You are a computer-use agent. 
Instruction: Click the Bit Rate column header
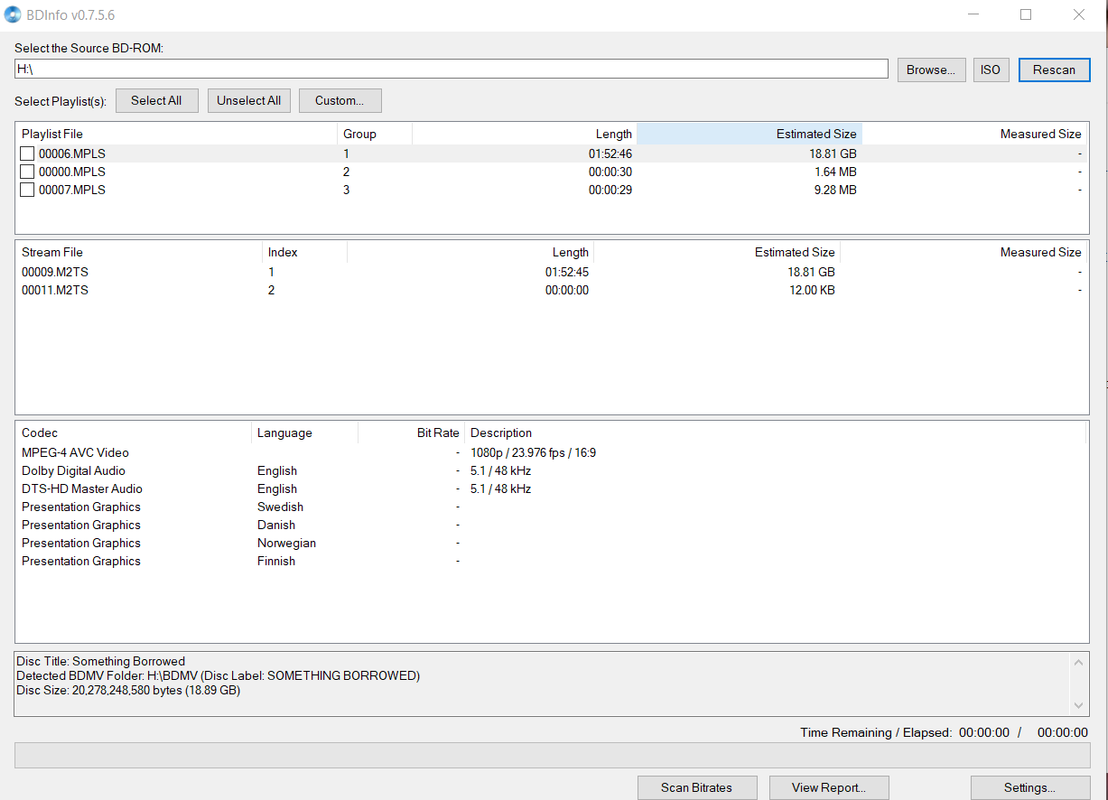pyautogui.click(x=411, y=433)
